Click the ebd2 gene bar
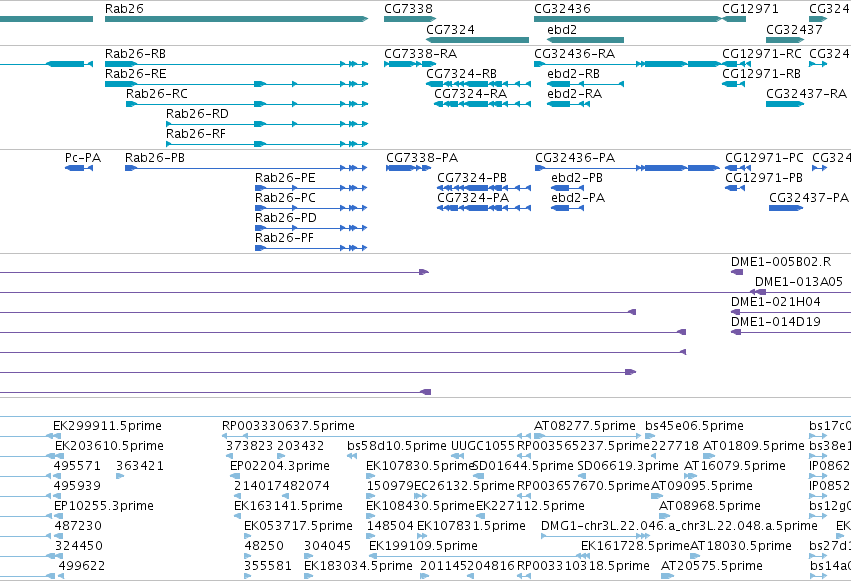This screenshot has height=581, width=851. (585, 40)
